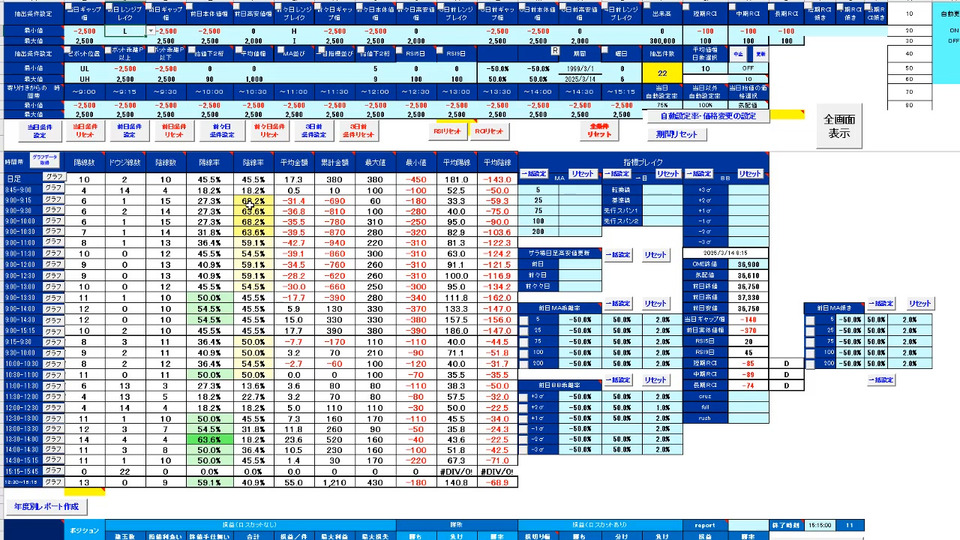The width and height of the screenshot is (960, 540).
Task: Open the グラフ button for the 15:15-15:45 row
Action: (x=53, y=471)
